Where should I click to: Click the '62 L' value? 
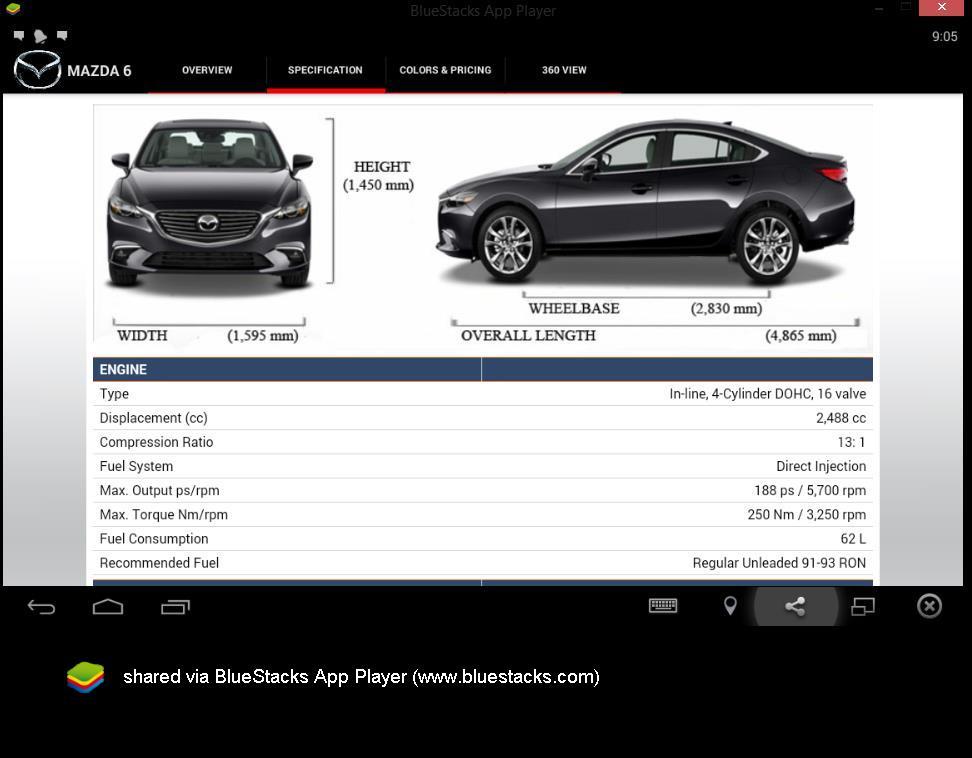click(x=853, y=539)
